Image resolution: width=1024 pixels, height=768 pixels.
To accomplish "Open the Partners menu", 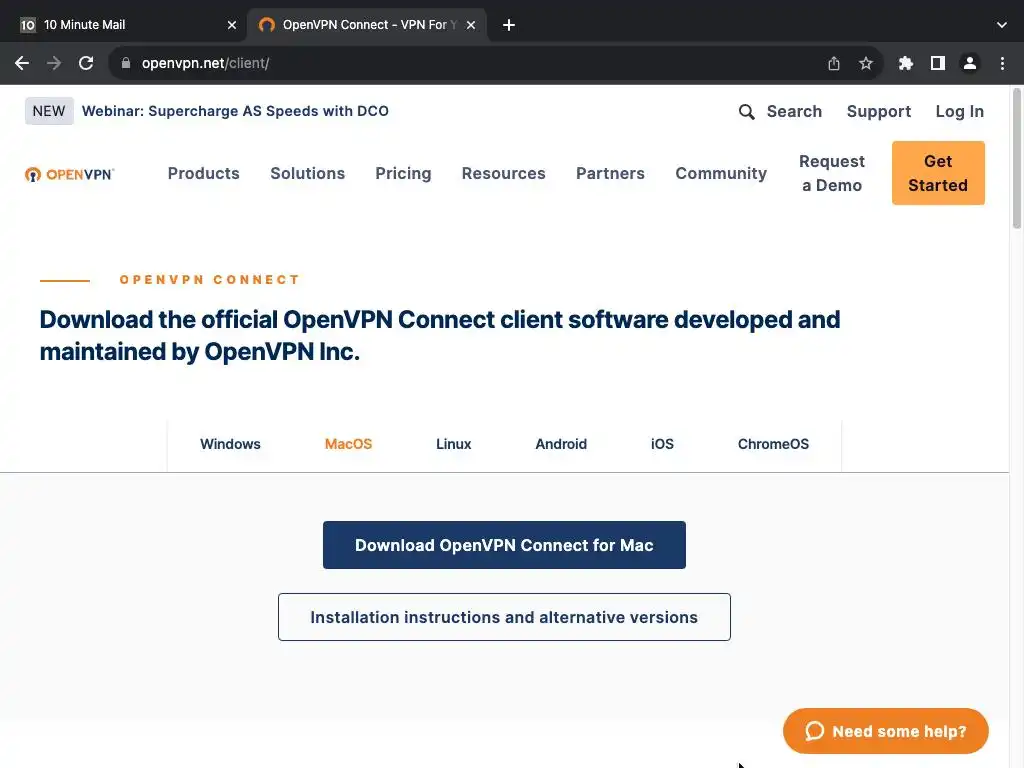I will [610, 173].
